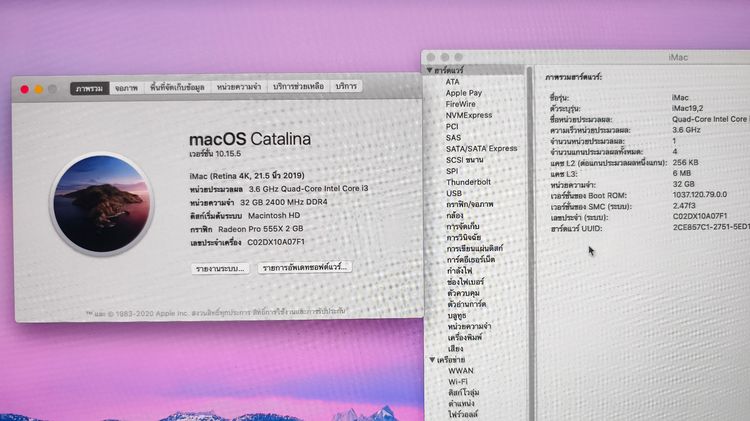Select การ์ดอีเธอร์เน็ต (Ethernet Cards) entry
750x421 pixels.
coord(471,259)
